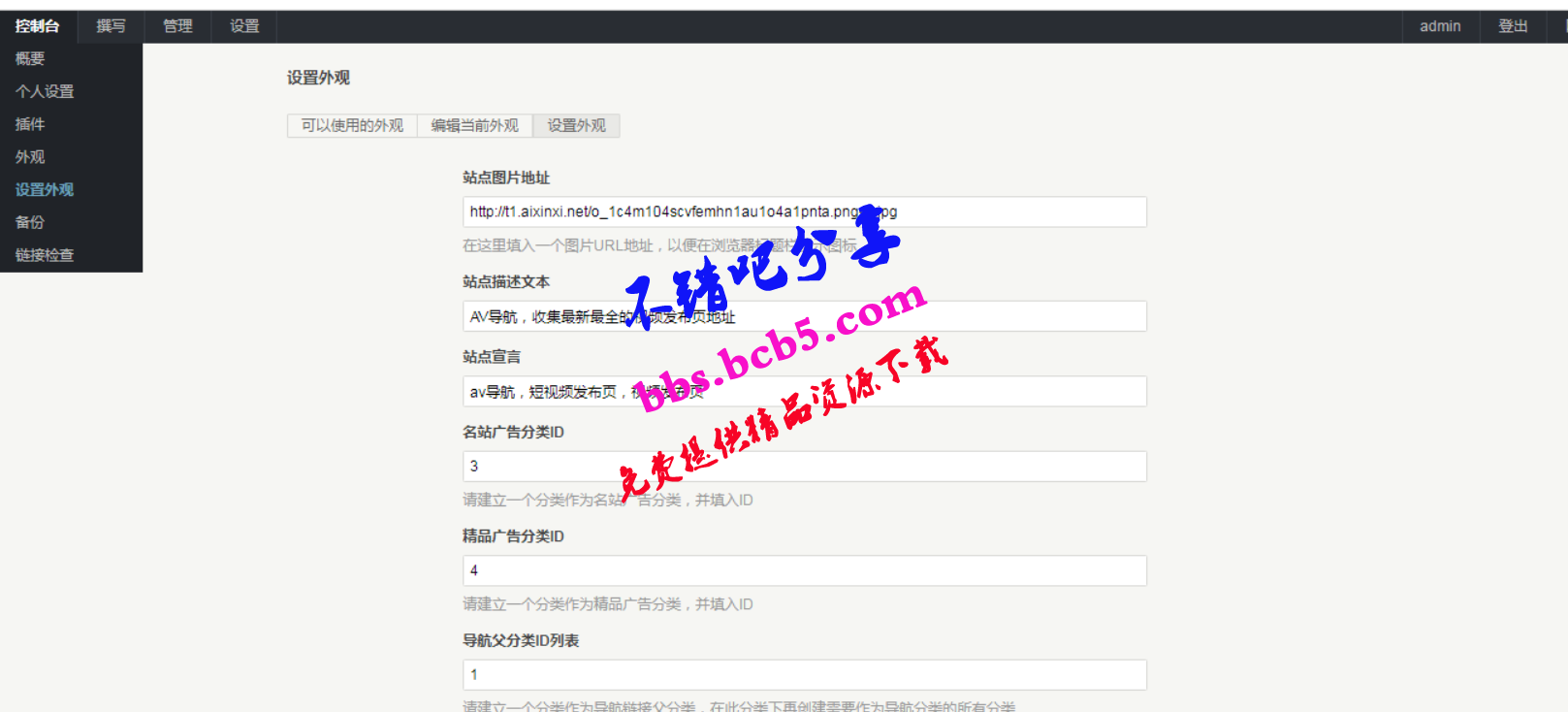Image resolution: width=1568 pixels, height=712 pixels.
Task: Click the 导航父分类ID列表 input field
Action: click(x=805, y=675)
